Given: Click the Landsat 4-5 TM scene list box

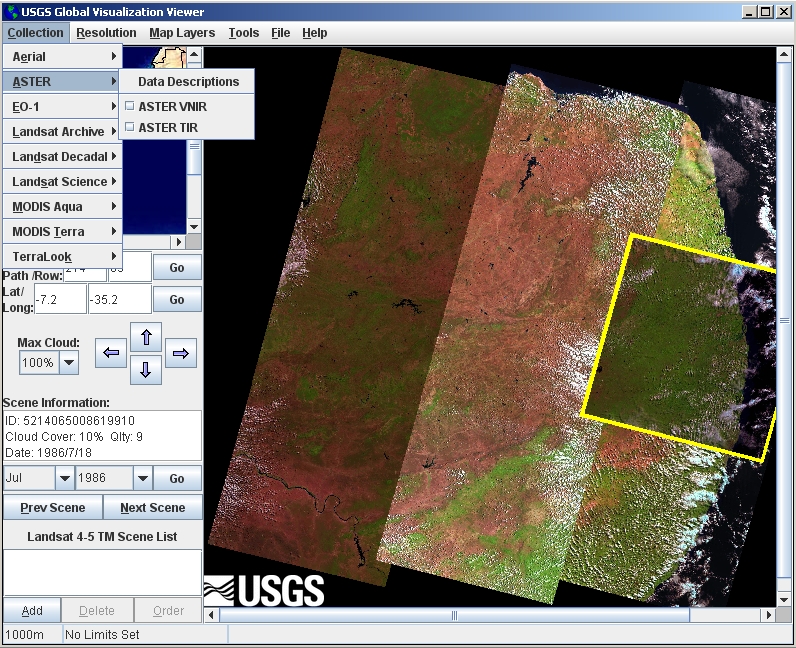Looking at the screenshot, I should pyautogui.click(x=103, y=572).
